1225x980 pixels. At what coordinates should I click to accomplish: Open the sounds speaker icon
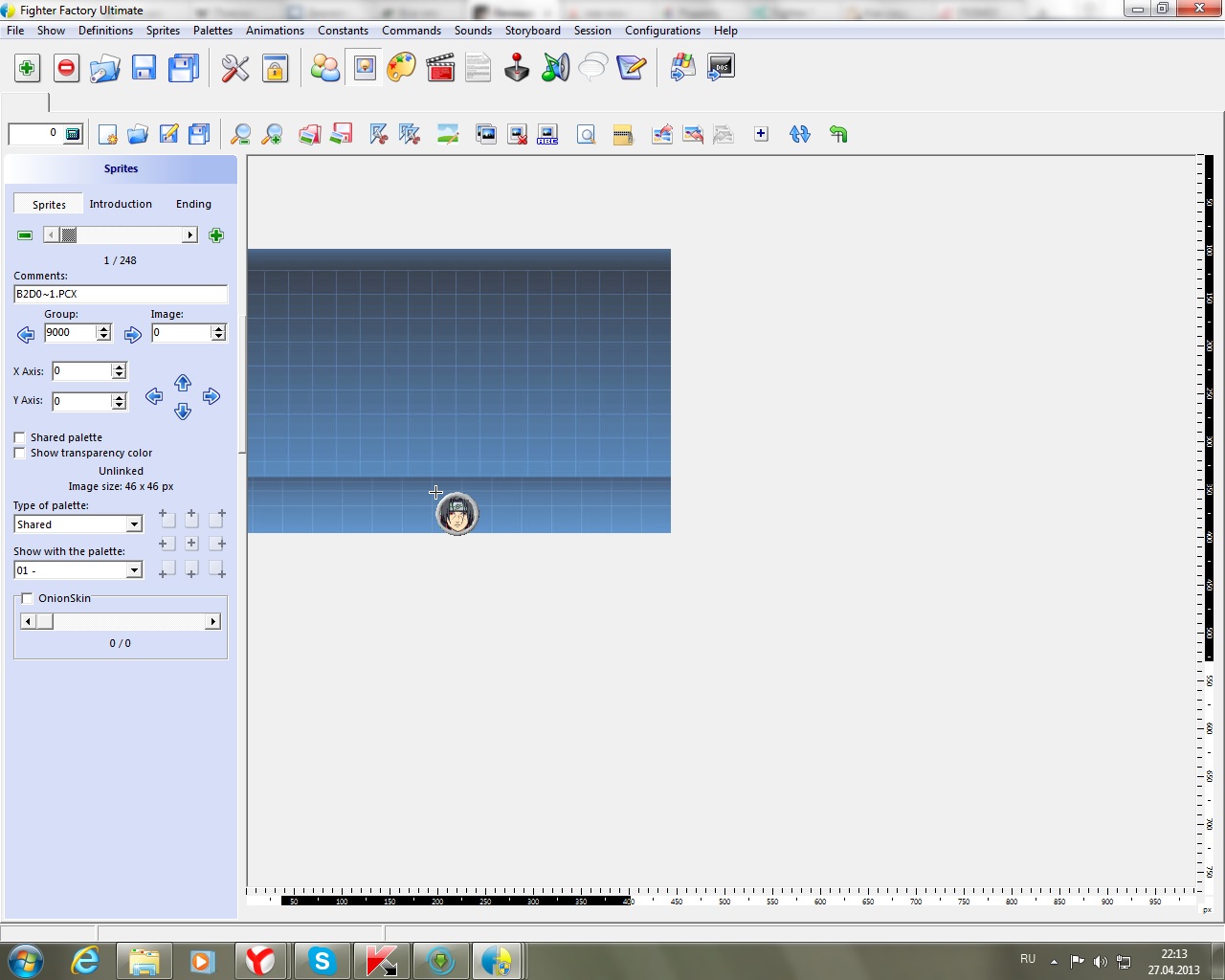coord(555,68)
